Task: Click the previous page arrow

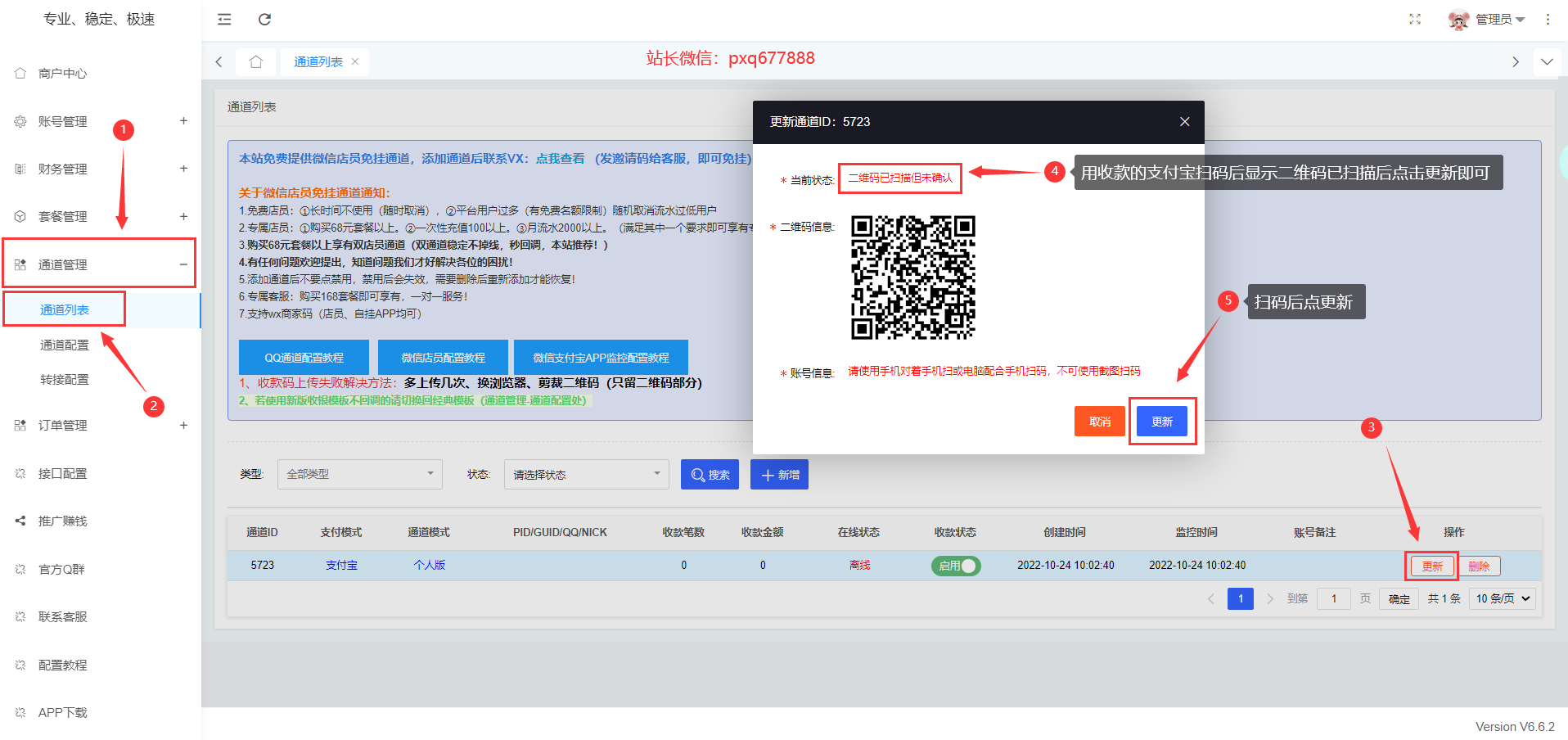Action: (x=1211, y=598)
